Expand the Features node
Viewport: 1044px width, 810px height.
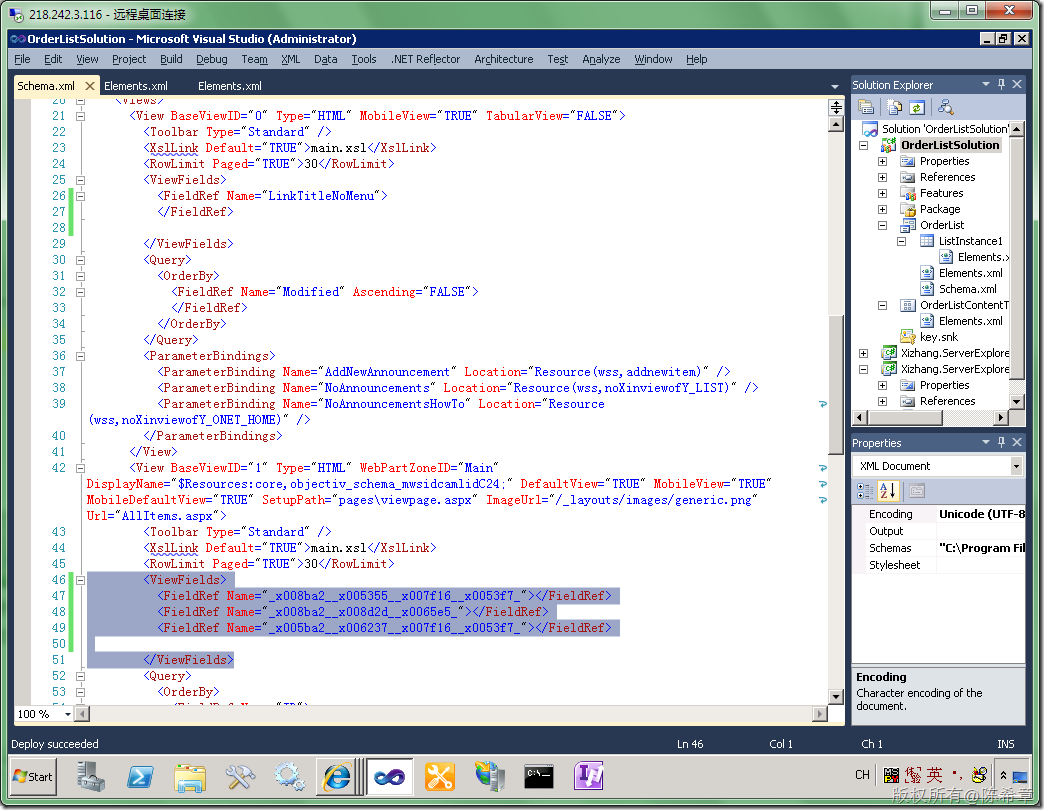pyautogui.click(x=882, y=193)
